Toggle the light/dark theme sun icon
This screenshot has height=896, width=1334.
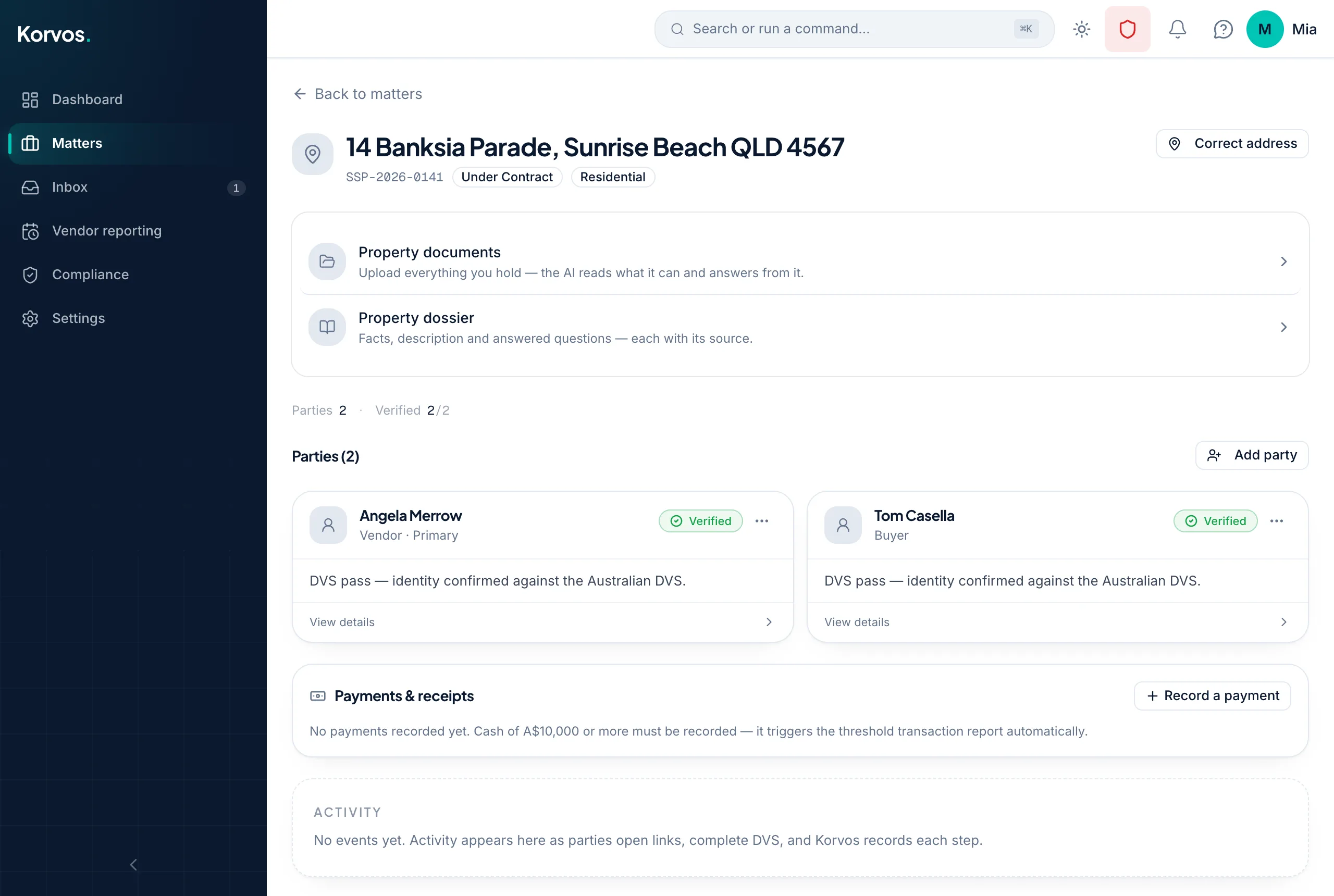click(x=1081, y=29)
